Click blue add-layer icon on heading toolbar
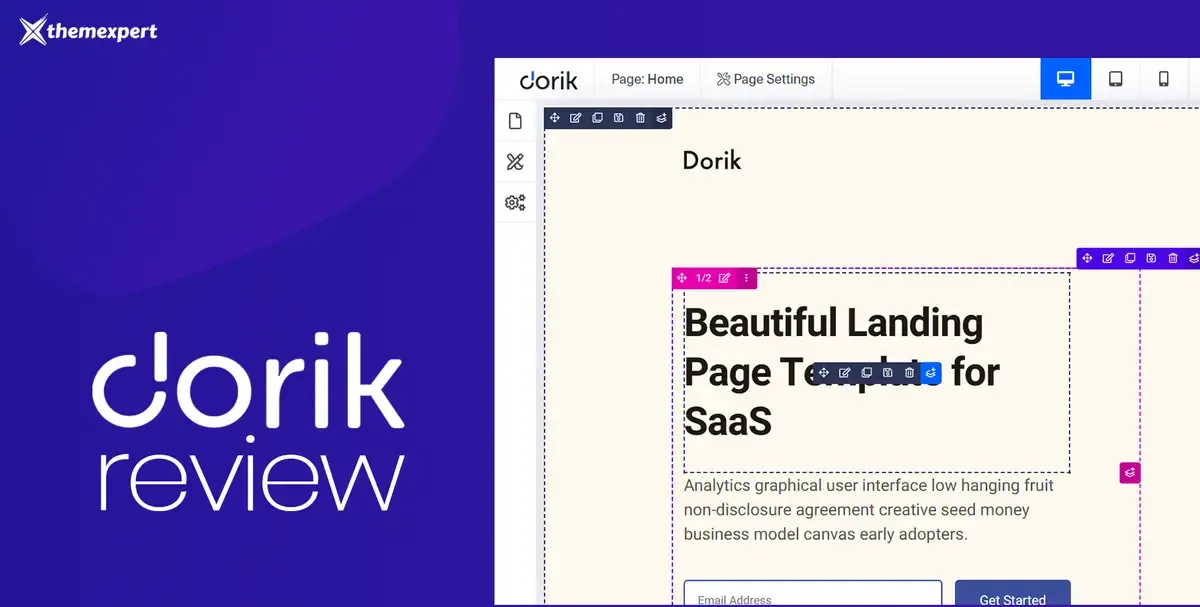 pos(931,373)
